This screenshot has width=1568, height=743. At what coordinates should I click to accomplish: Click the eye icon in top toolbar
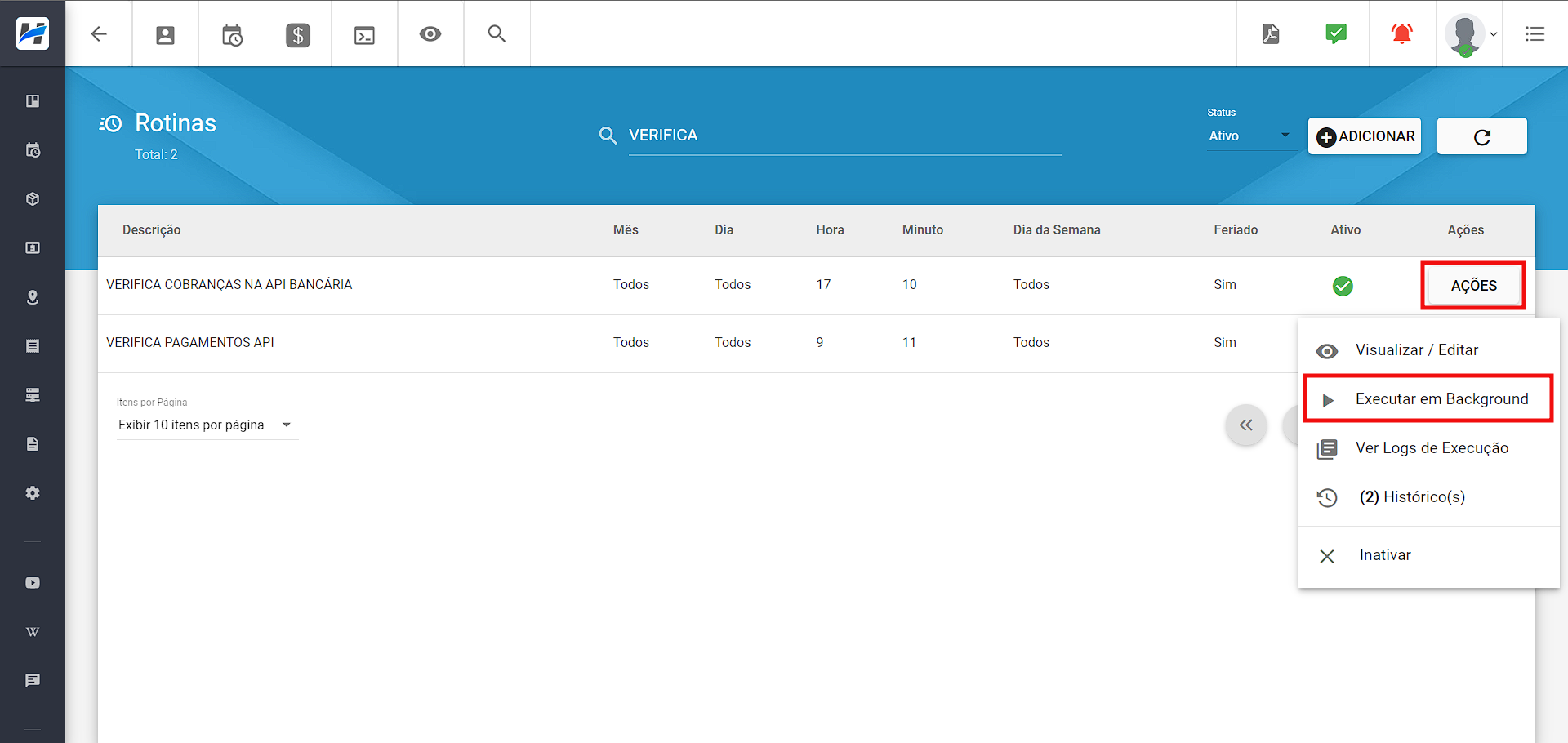[x=430, y=33]
